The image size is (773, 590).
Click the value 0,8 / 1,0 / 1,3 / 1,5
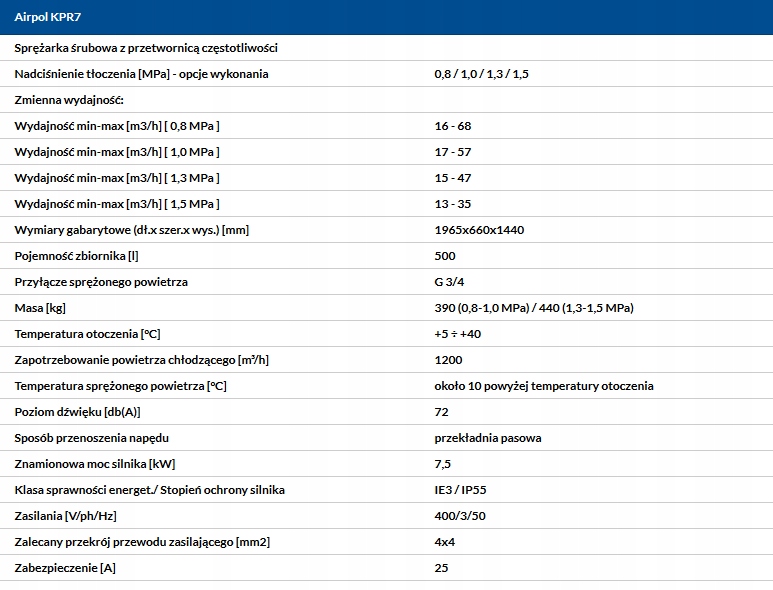481,74
